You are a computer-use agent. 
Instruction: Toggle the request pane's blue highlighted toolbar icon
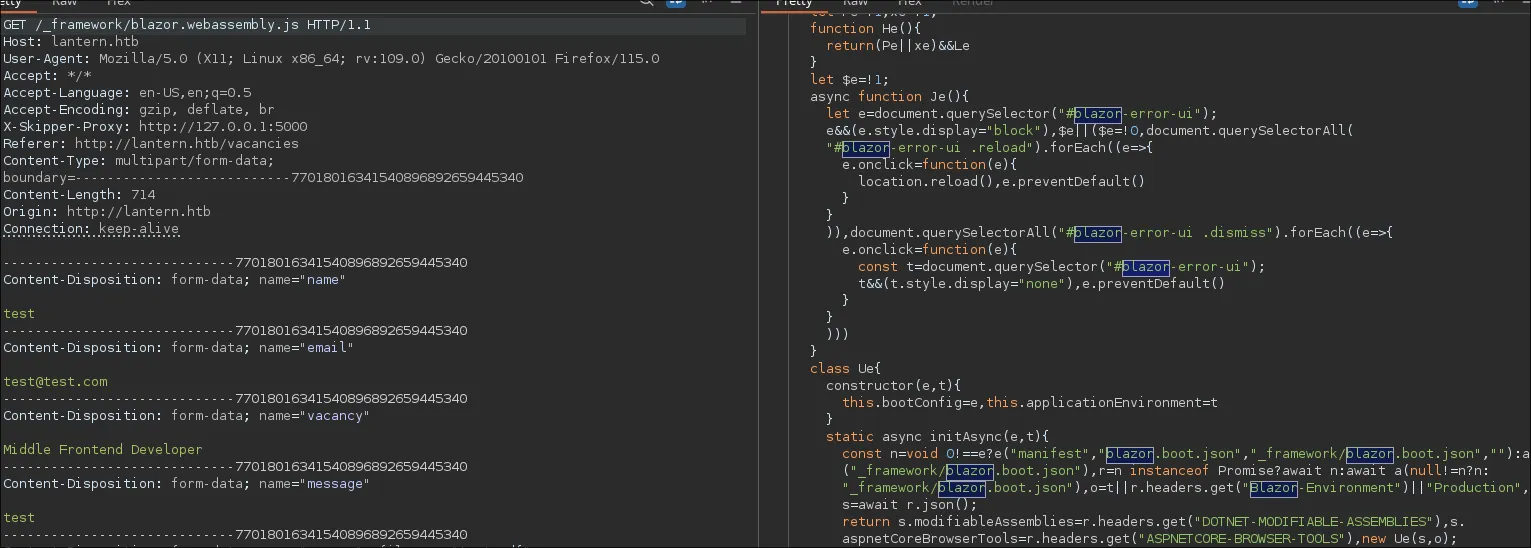pos(675,3)
